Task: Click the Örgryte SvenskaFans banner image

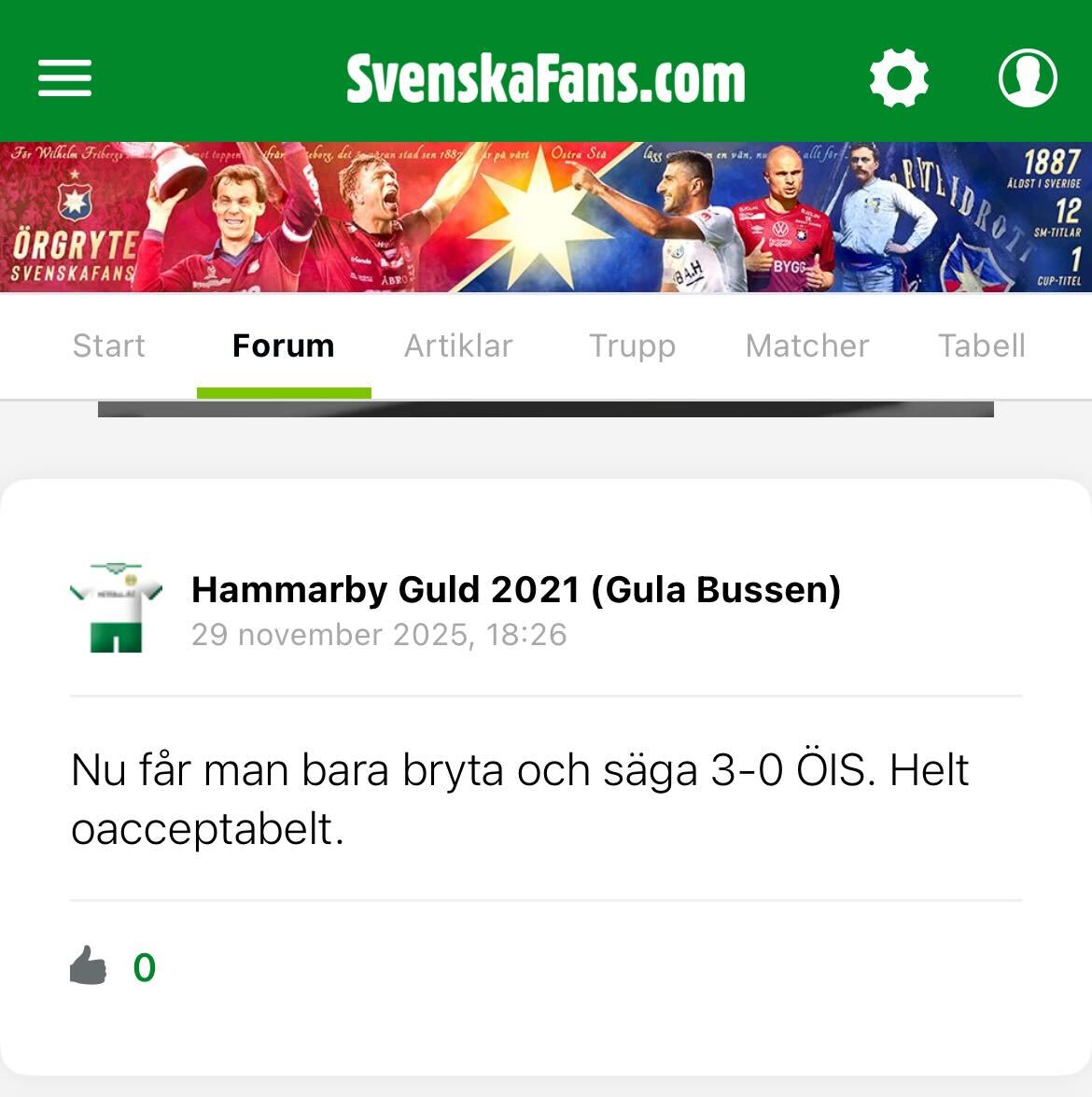Action: tap(546, 217)
